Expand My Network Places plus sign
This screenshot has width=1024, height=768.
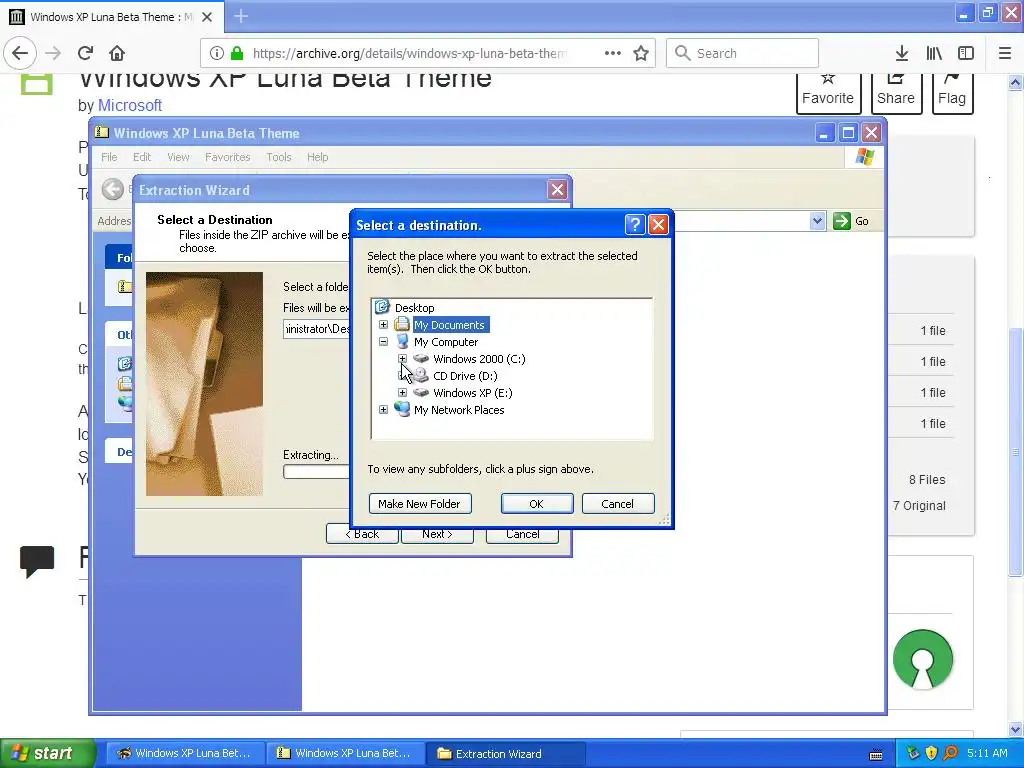coord(383,409)
